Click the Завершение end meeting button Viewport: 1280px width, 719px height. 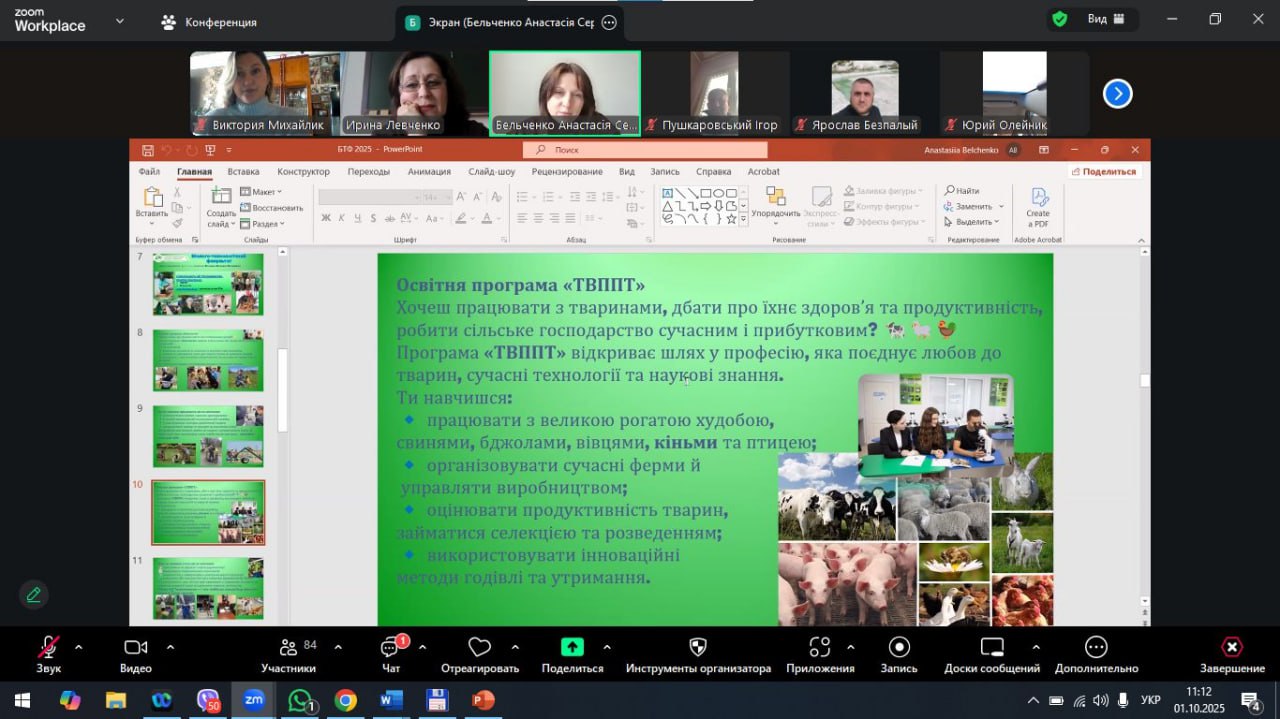click(1232, 647)
